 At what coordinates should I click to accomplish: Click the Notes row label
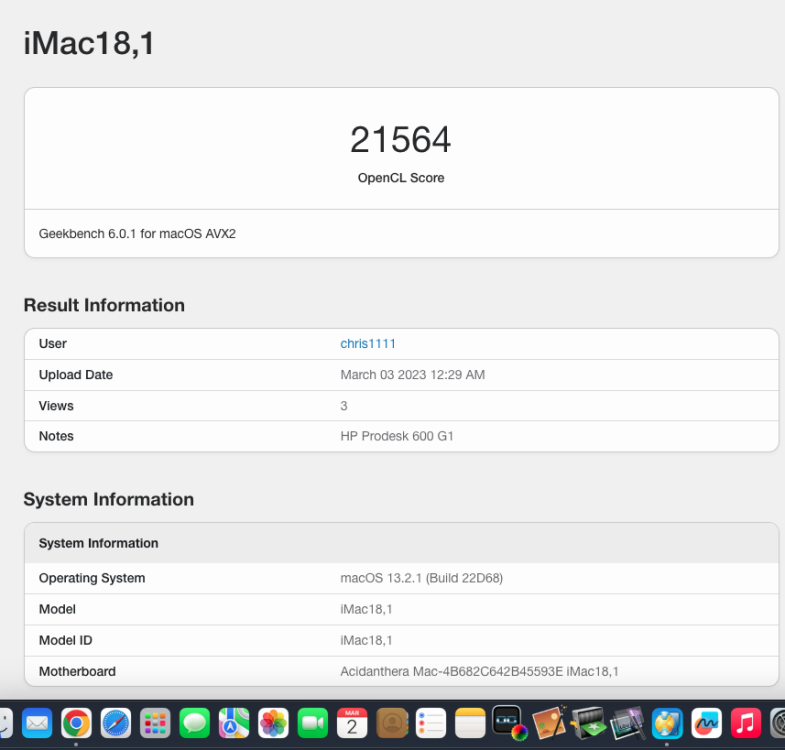(x=56, y=436)
